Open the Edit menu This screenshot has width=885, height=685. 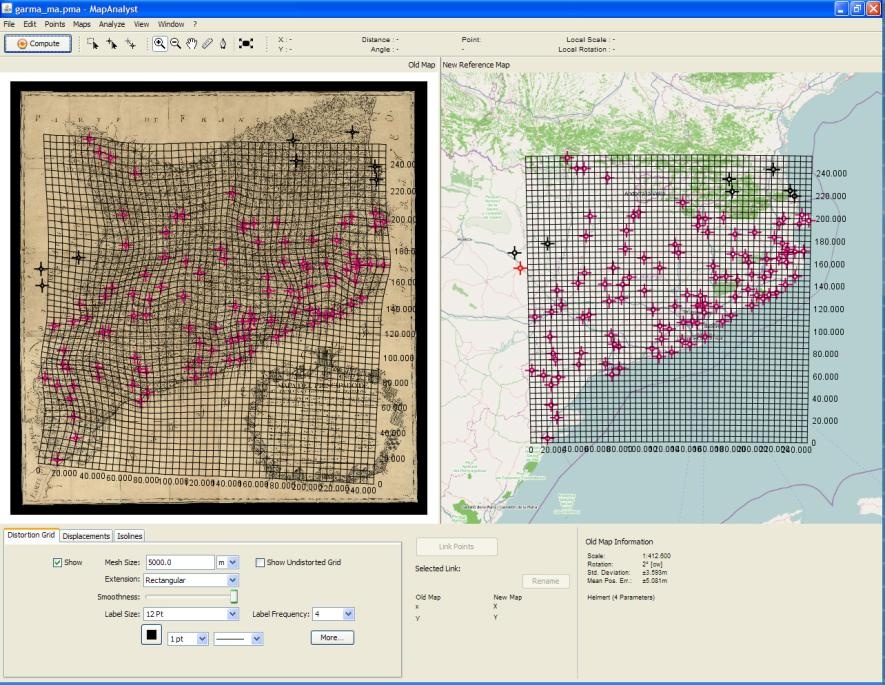(29, 24)
